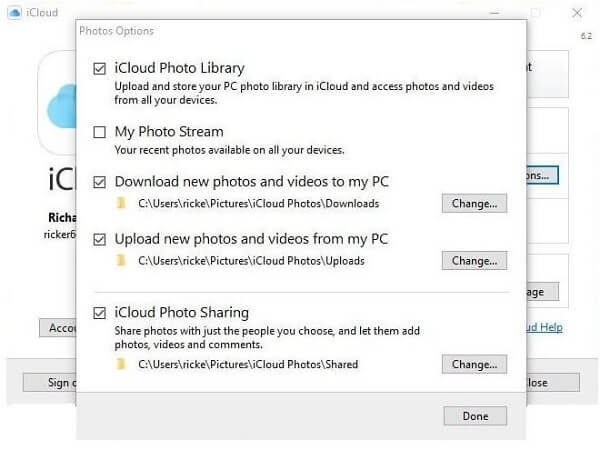
Task: Uncheck Download new photos and videos checkbox
Action: pos(99,182)
